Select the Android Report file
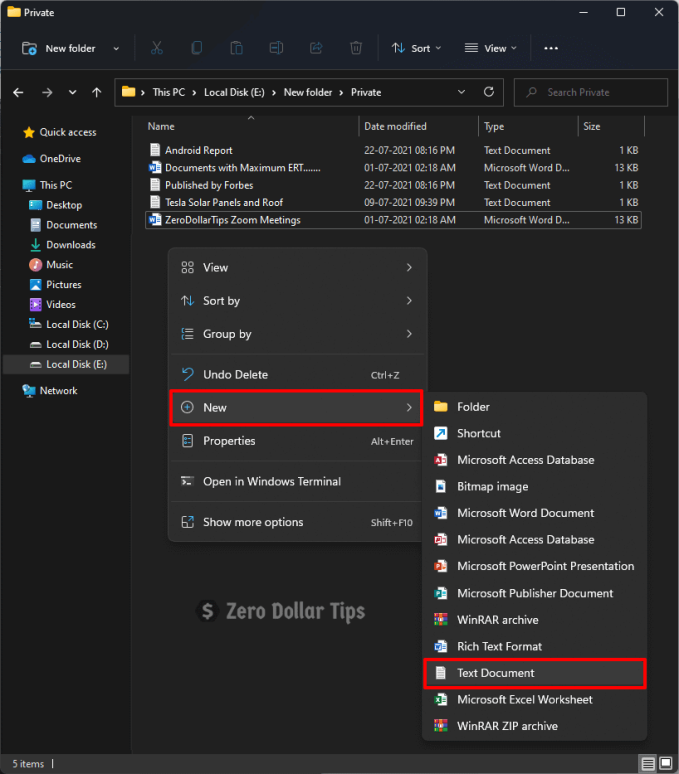 198,151
